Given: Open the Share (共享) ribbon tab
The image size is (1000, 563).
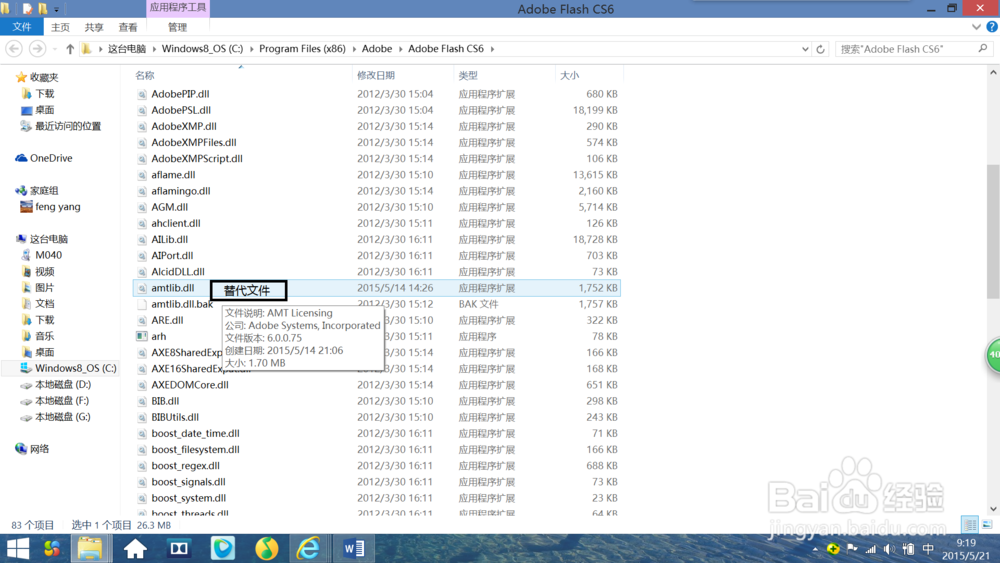Looking at the screenshot, I should coord(94,27).
